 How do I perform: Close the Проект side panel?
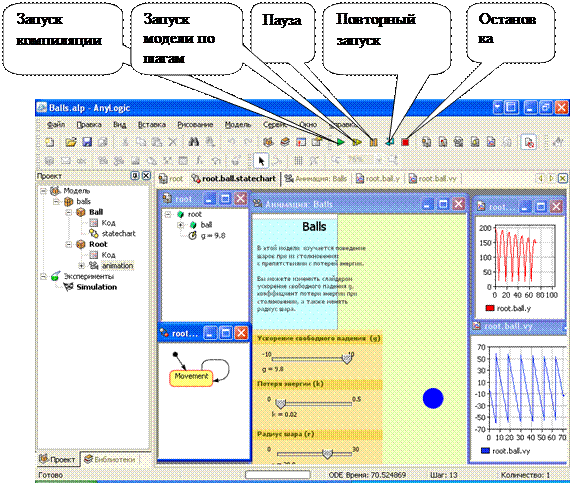pos(146,176)
